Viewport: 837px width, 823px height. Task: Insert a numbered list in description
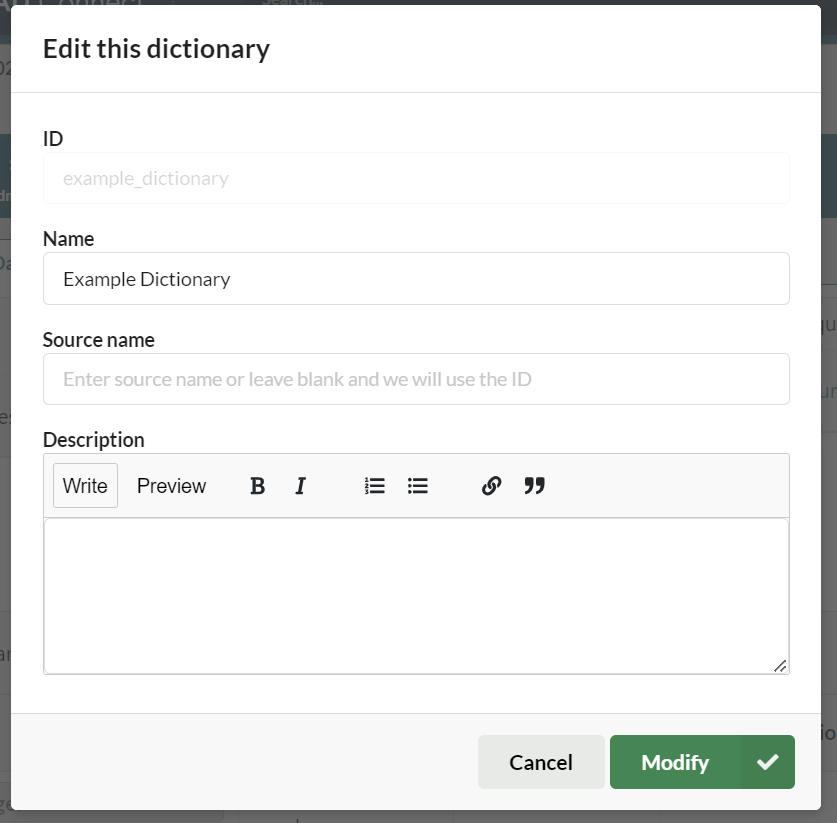tap(375, 486)
